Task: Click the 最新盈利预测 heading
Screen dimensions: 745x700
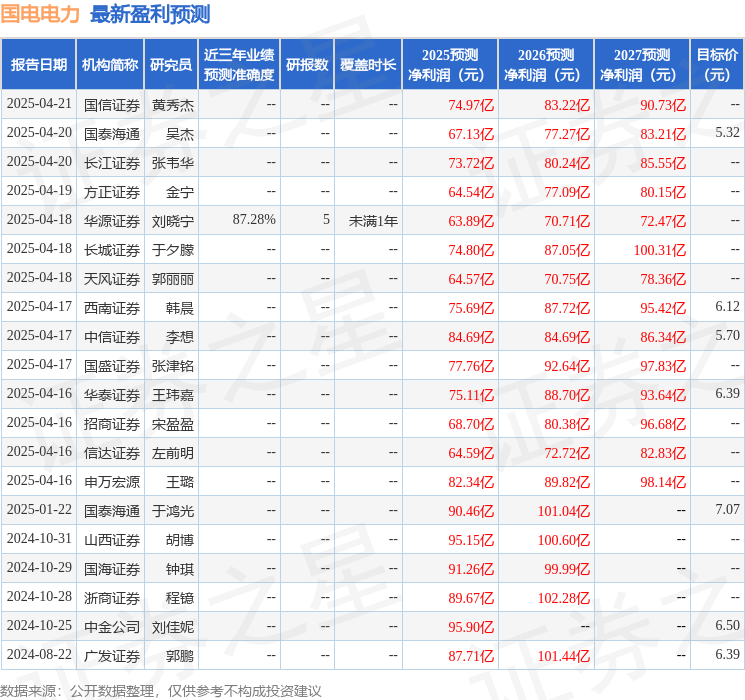Action: (x=150, y=14)
